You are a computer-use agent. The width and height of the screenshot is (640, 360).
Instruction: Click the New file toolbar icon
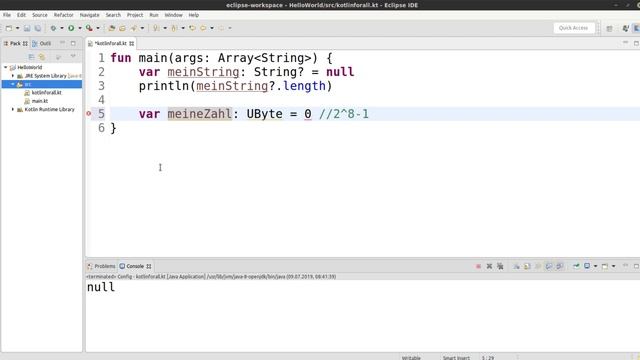(x=9, y=28)
